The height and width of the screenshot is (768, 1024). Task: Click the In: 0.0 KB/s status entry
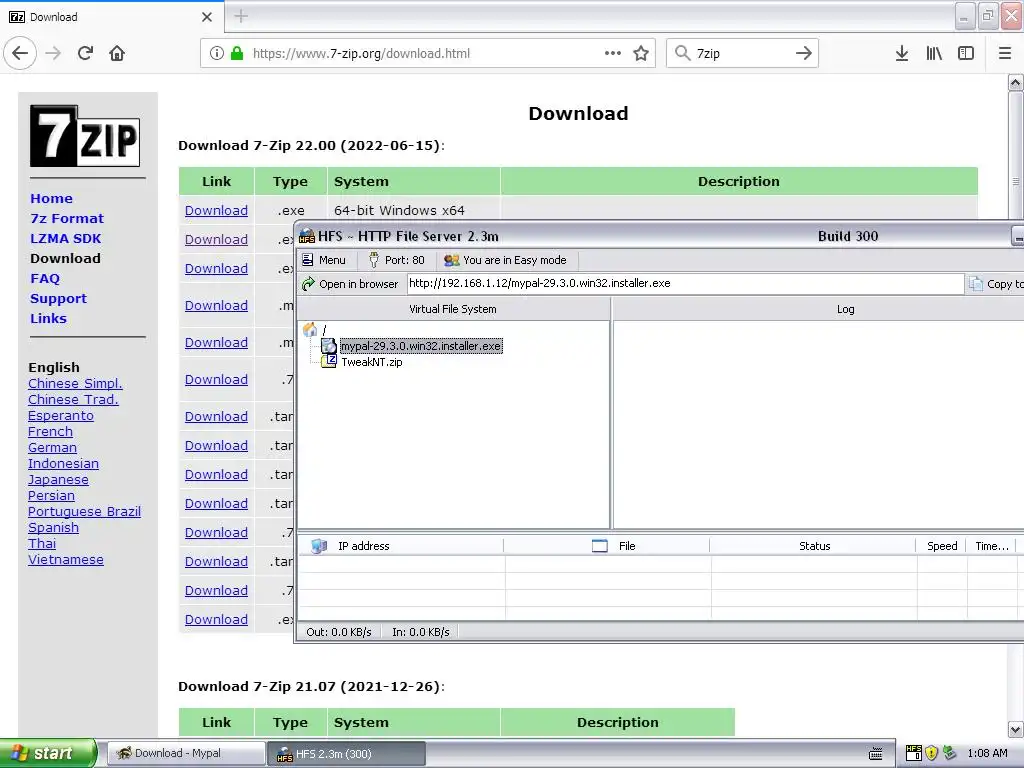(x=421, y=632)
